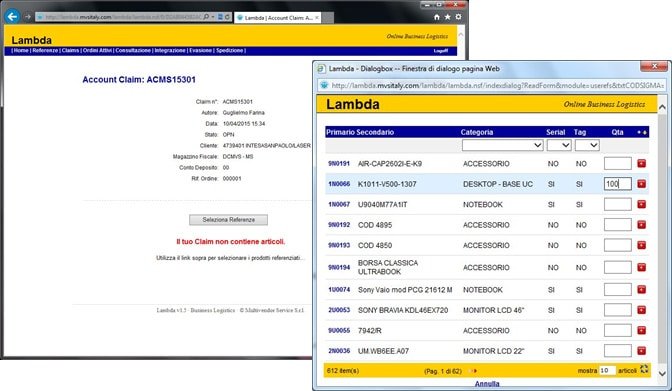Click the mostra articoli count field
This screenshot has width=672, height=391.
(x=607, y=370)
